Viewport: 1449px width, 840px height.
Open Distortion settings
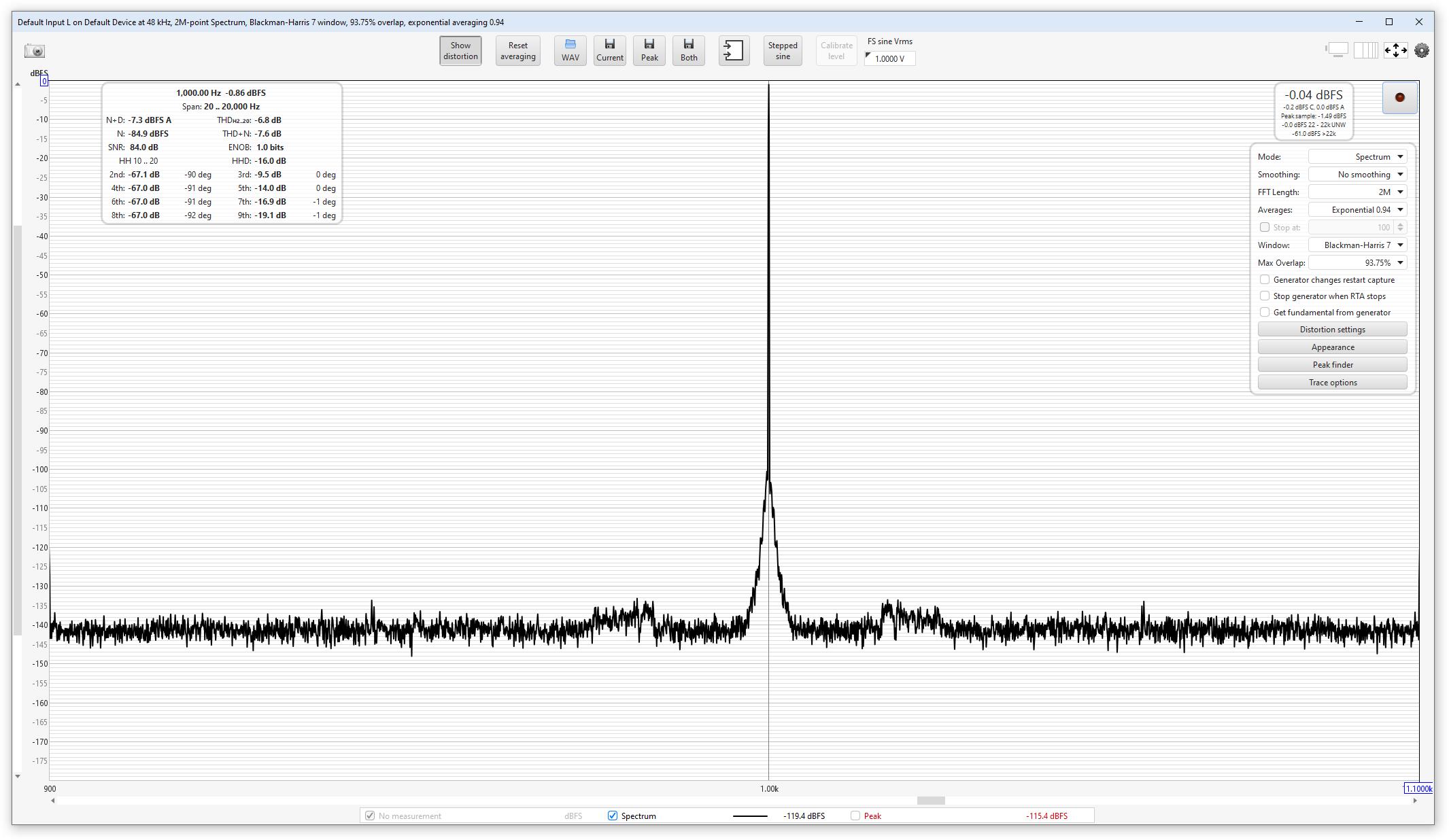(1332, 330)
